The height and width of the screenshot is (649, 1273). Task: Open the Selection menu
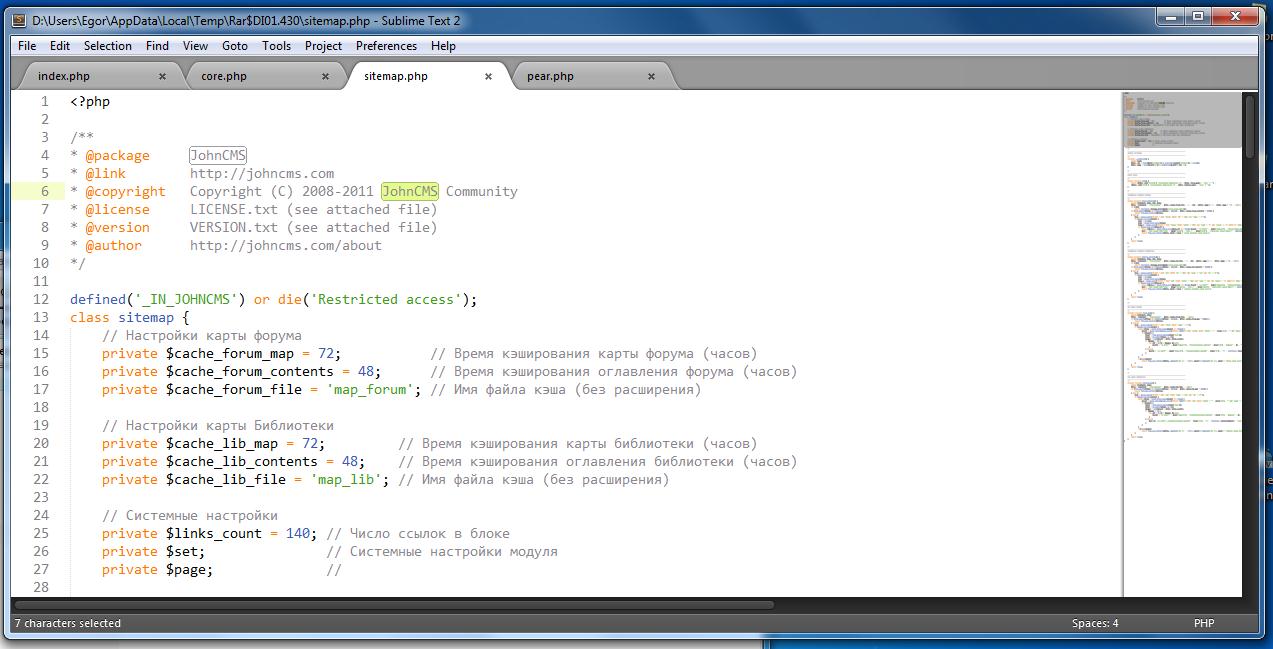pos(107,46)
